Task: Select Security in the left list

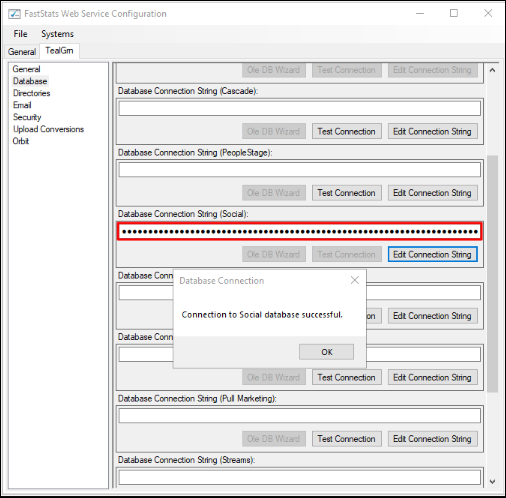Action: (27, 117)
